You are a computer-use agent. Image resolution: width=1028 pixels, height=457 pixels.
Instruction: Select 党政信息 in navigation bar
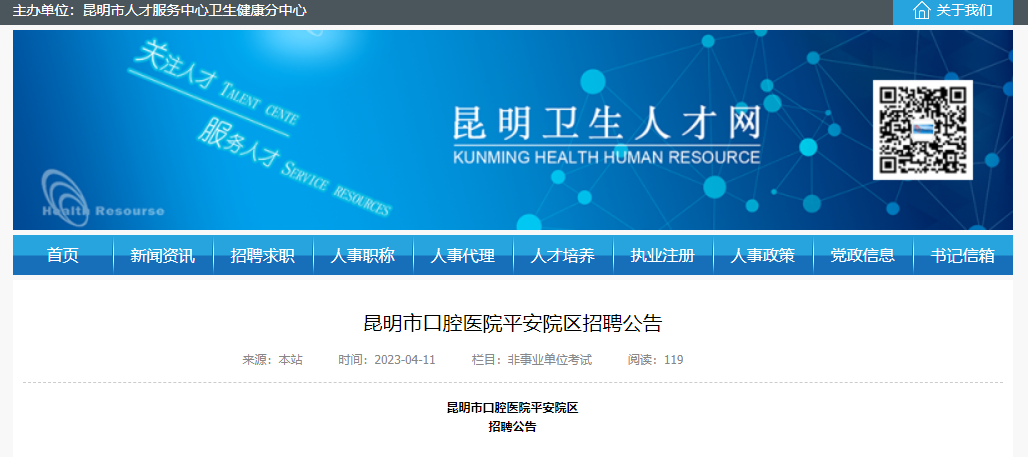click(x=863, y=256)
